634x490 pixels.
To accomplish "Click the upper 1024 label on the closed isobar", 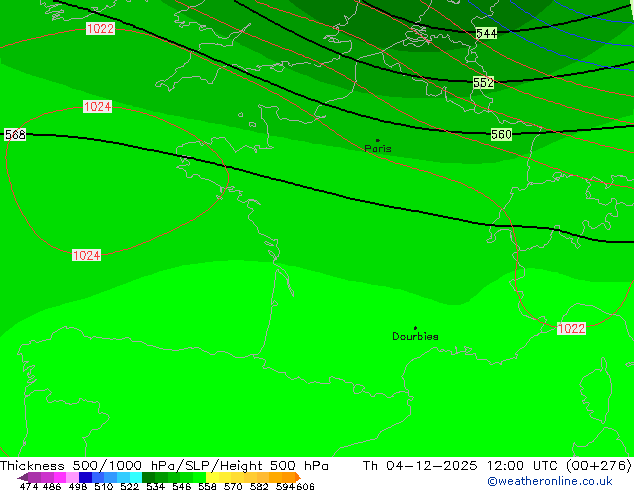I will (x=97, y=107).
